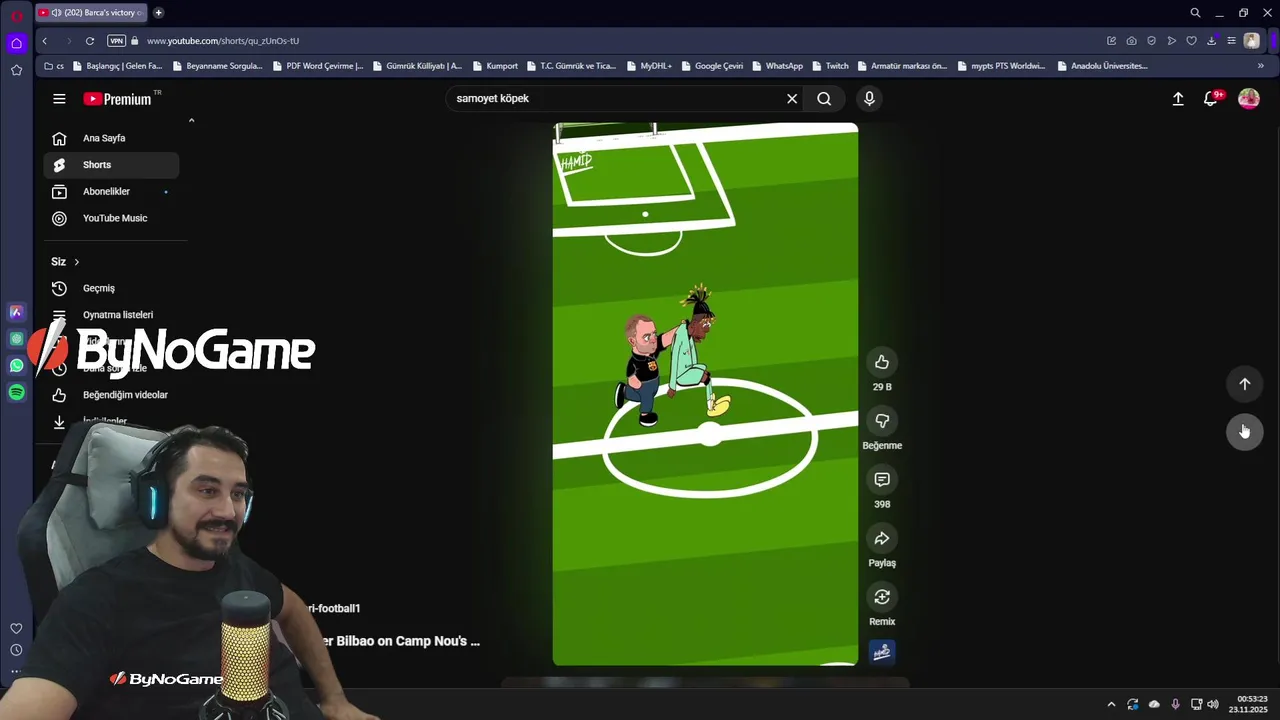
Task: Start voice search with microphone
Action: 869,98
